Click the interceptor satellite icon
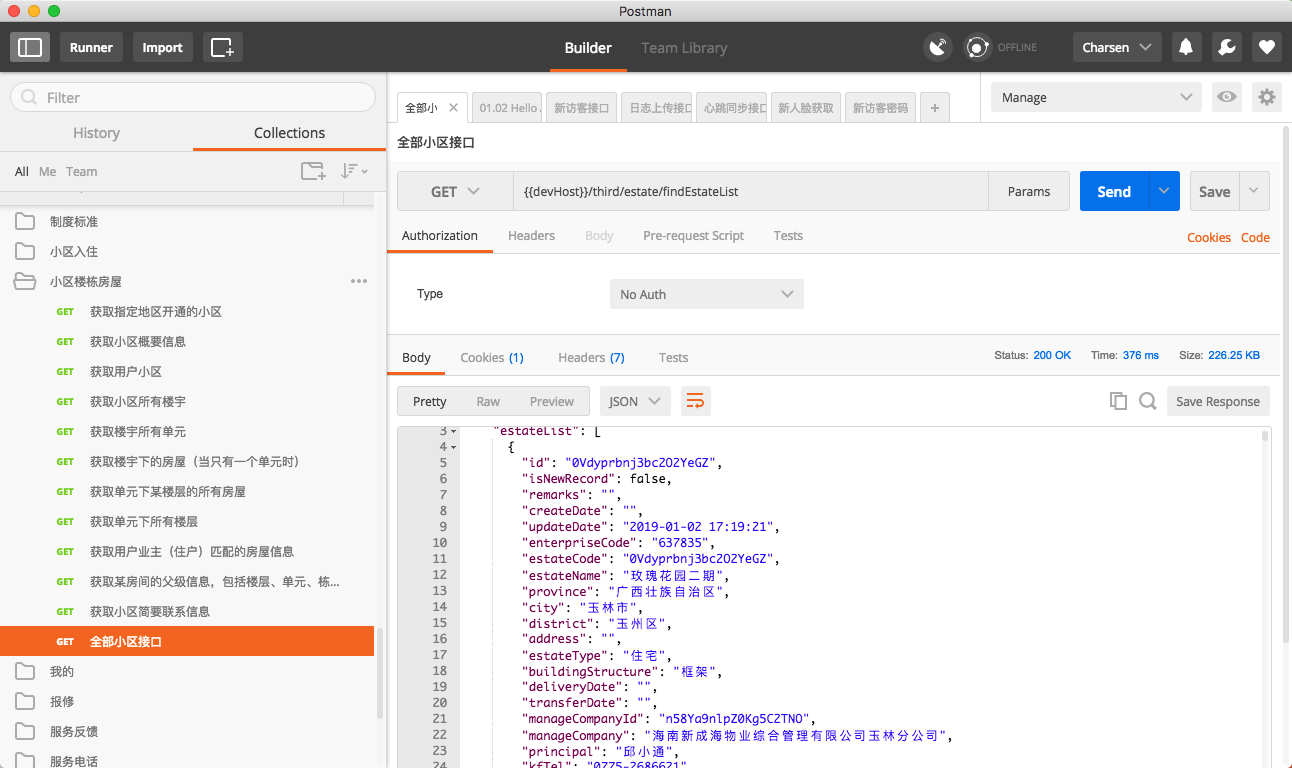Screen dimensions: 1292x768 point(937,47)
